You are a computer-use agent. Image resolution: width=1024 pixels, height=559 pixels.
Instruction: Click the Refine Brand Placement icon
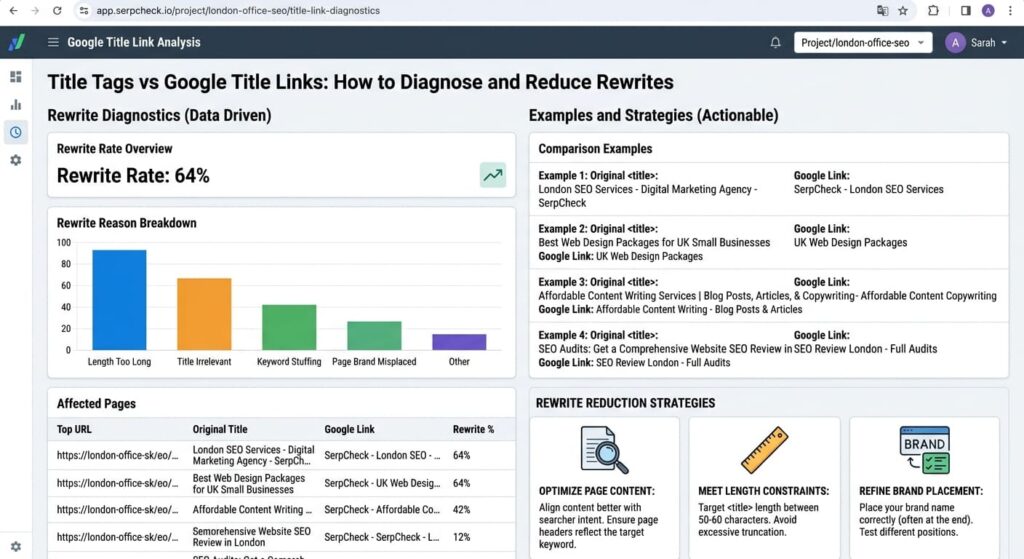pos(924,450)
